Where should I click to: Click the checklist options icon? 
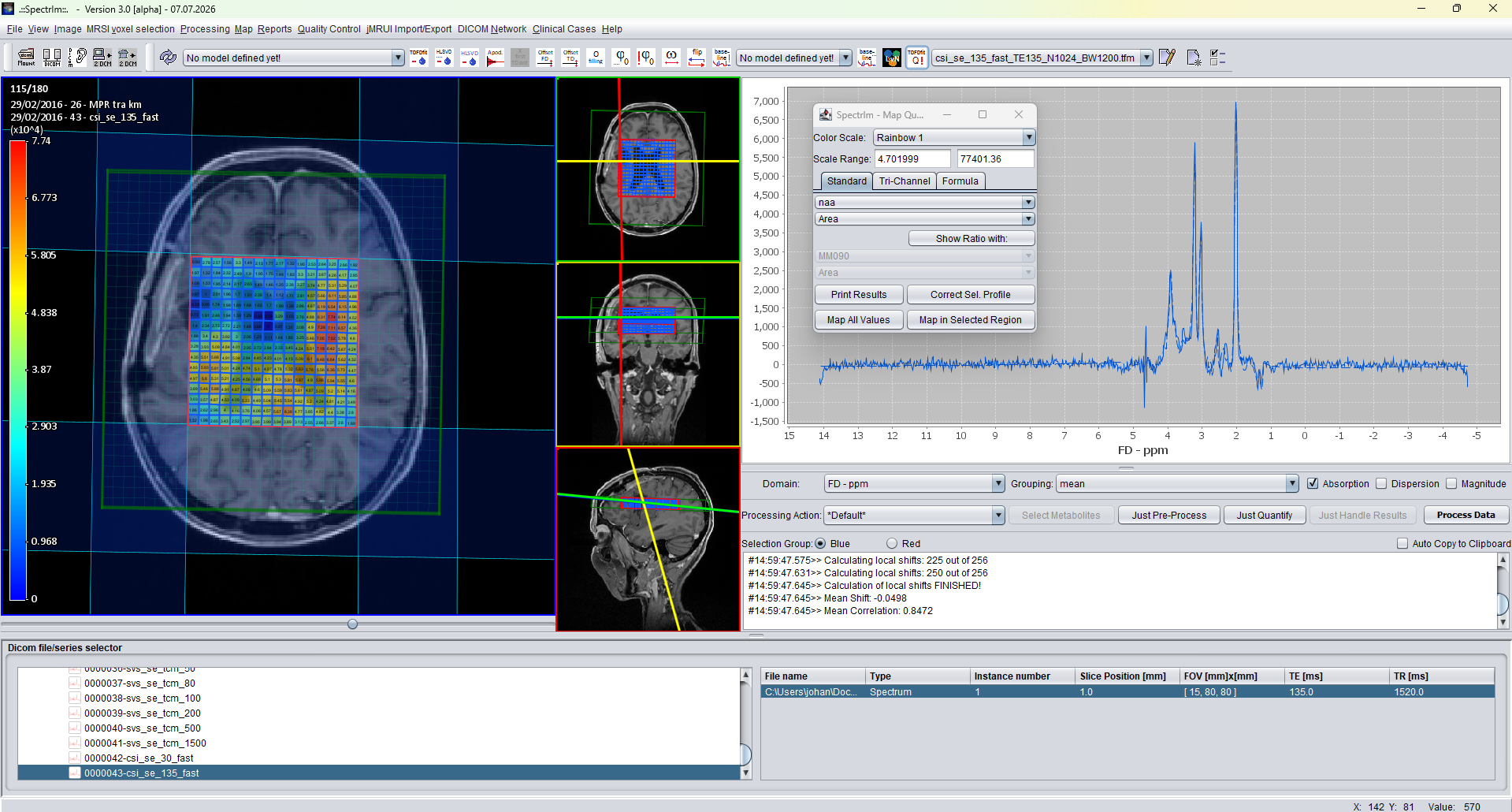click(1218, 58)
